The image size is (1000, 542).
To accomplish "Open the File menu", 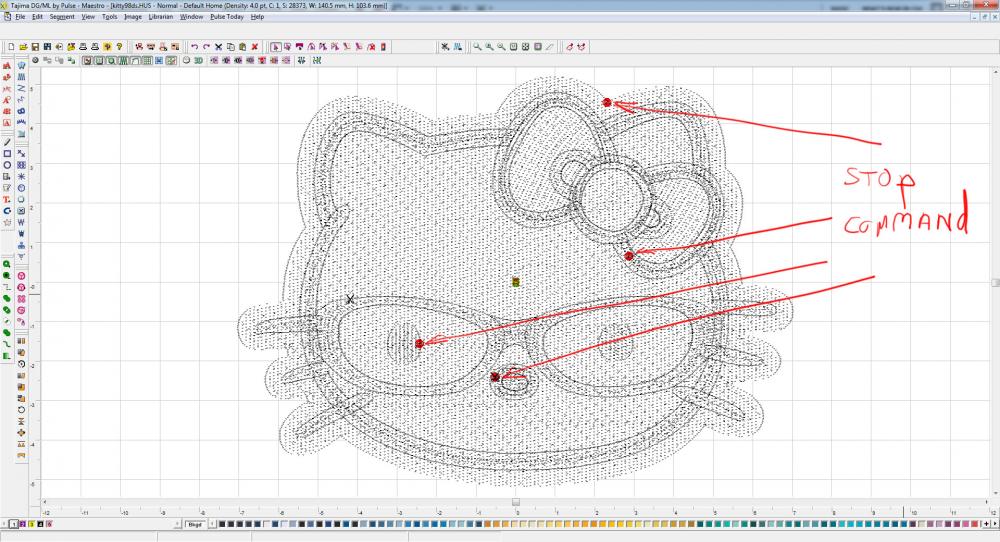I will click(x=20, y=17).
